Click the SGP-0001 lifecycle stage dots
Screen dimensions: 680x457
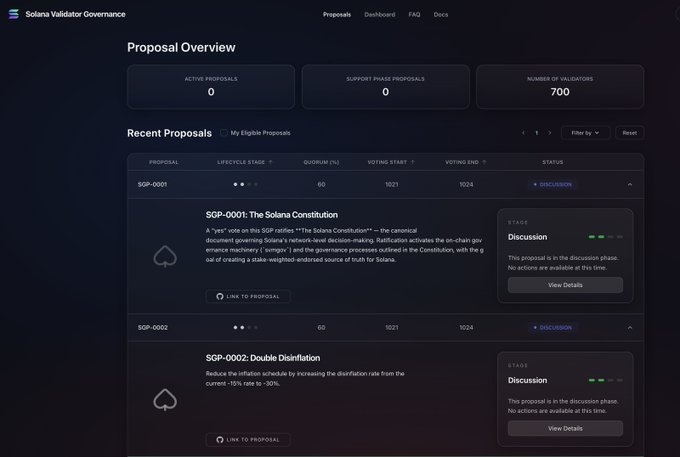pyautogui.click(x=245, y=184)
